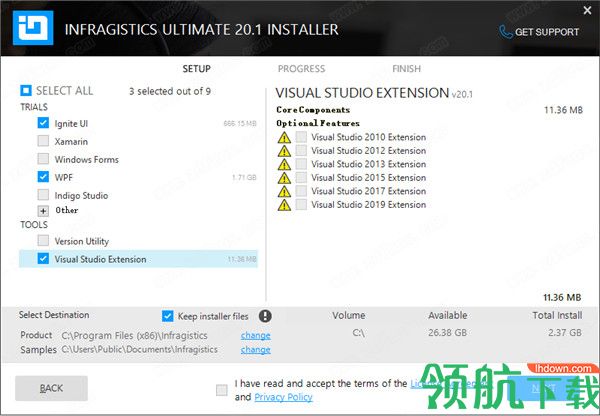Click the Back button
The height and width of the screenshot is (416, 600).
[x=51, y=388]
